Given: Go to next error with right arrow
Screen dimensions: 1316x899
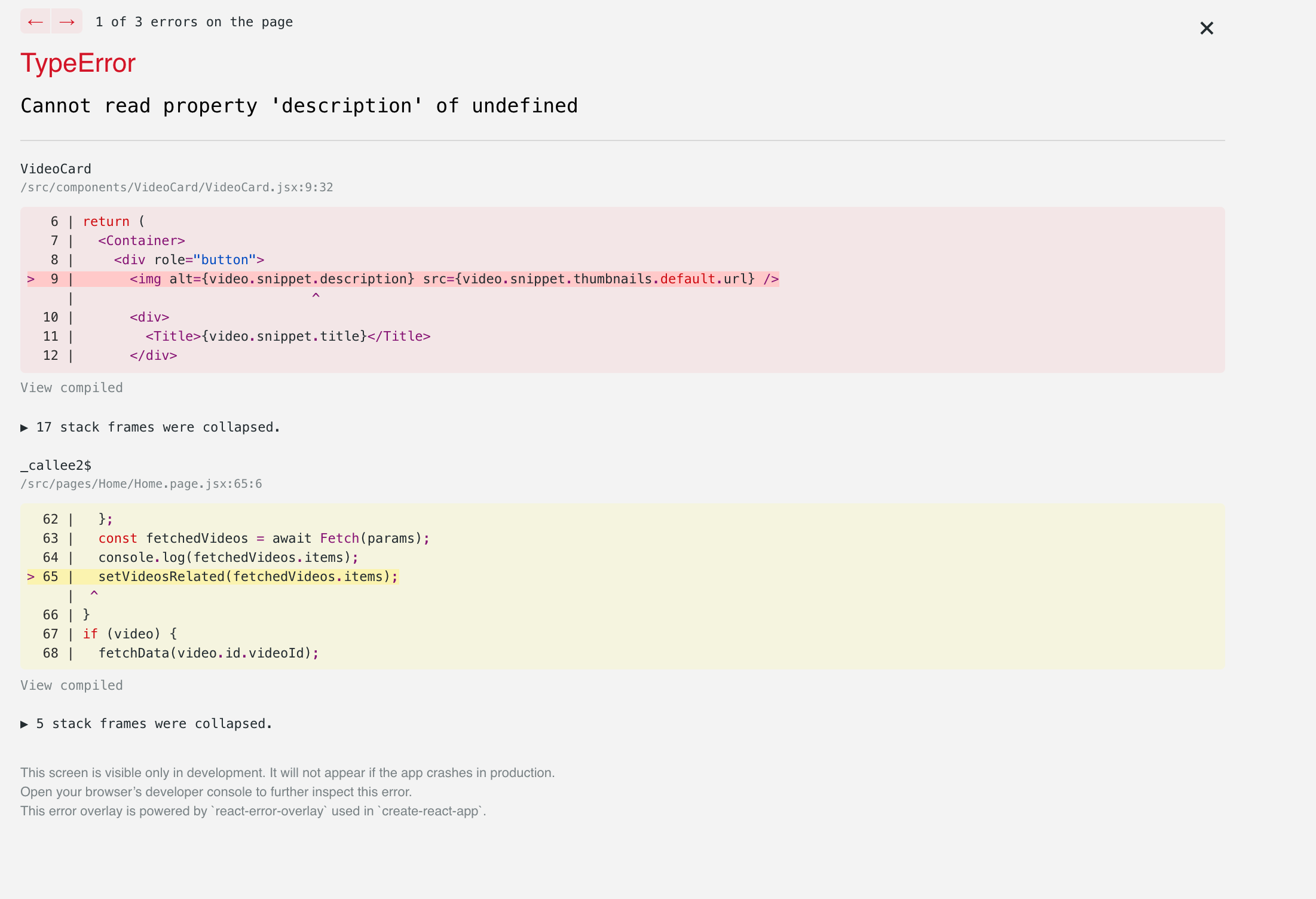Looking at the screenshot, I should [67, 22].
